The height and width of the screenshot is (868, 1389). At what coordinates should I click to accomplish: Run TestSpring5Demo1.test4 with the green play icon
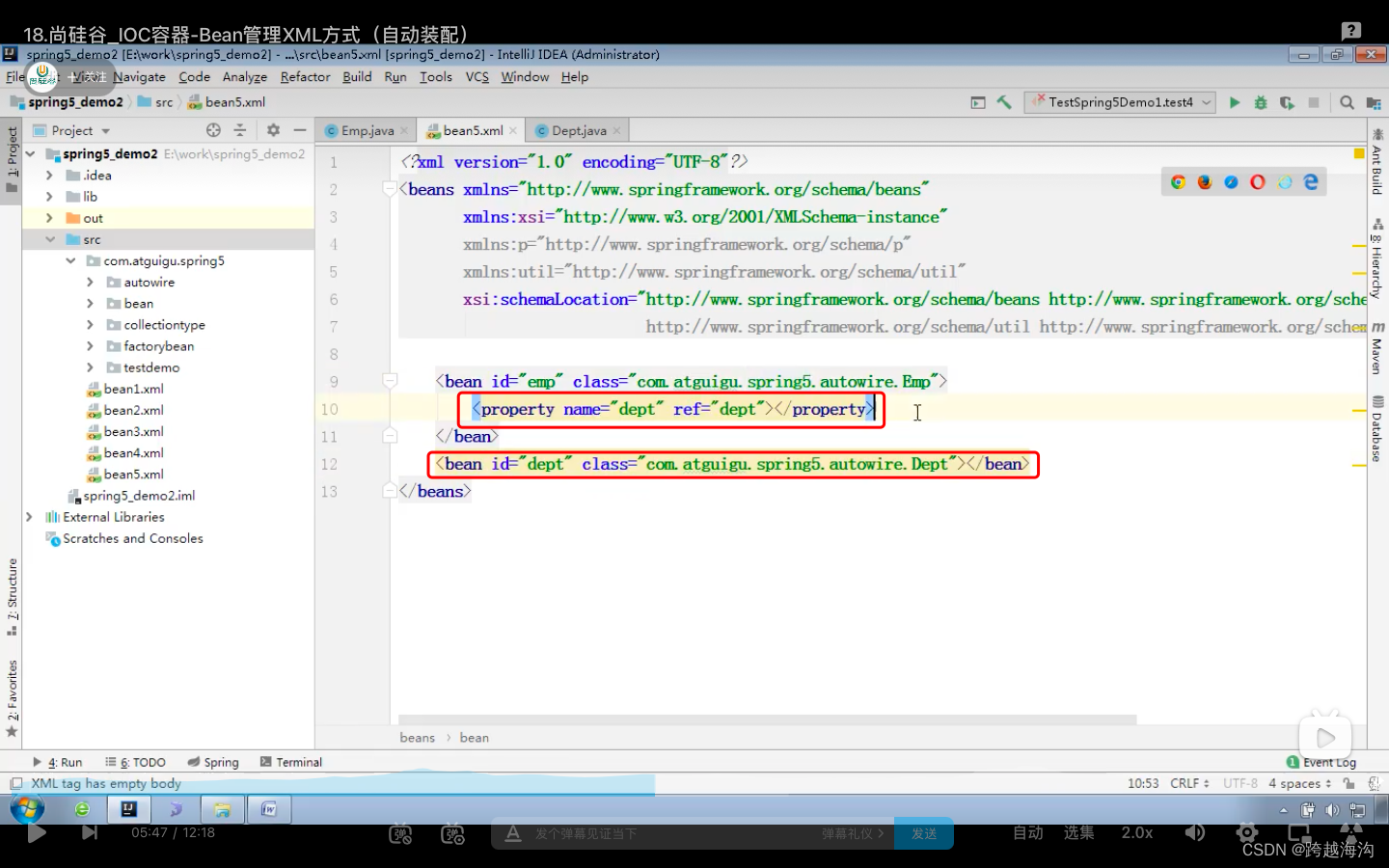pyautogui.click(x=1234, y=102)
